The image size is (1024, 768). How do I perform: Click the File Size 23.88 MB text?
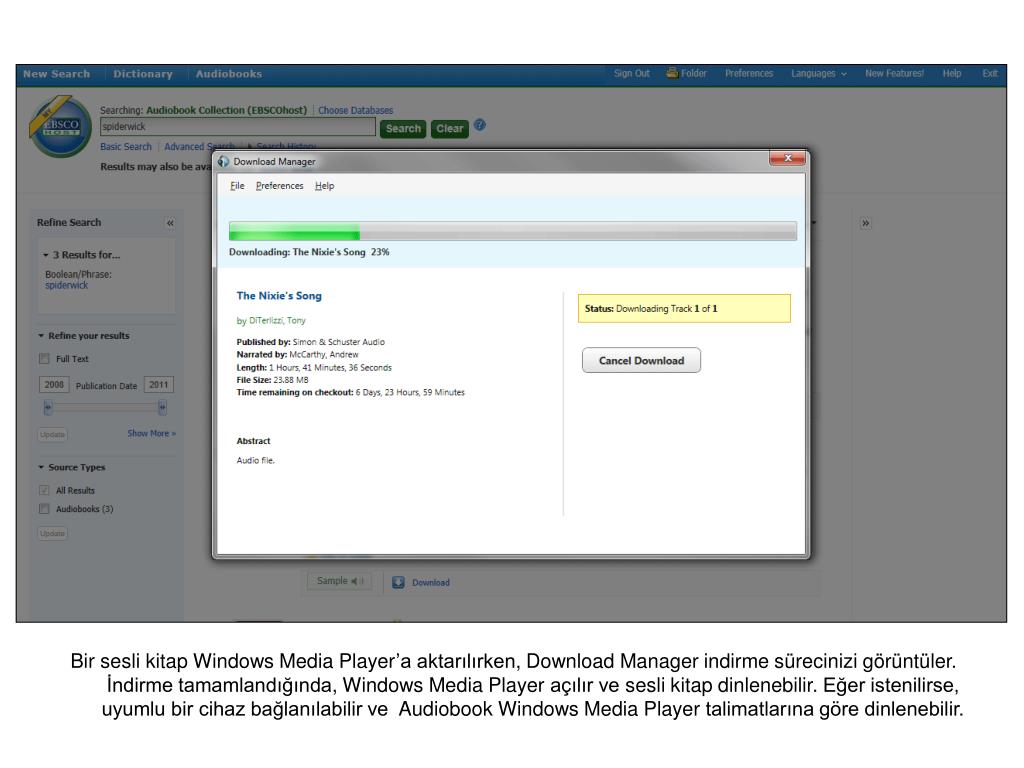point(272,380)
